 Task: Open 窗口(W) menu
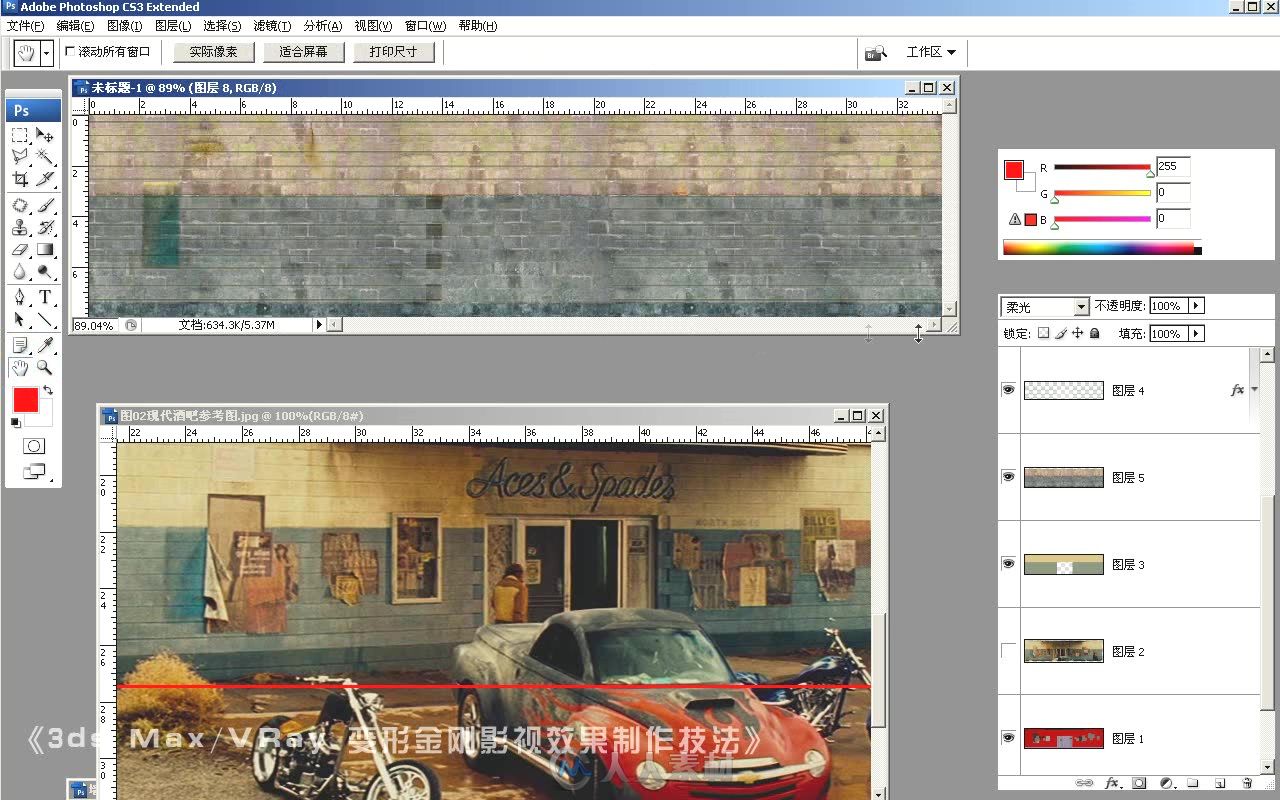click(x=425, y=26)
